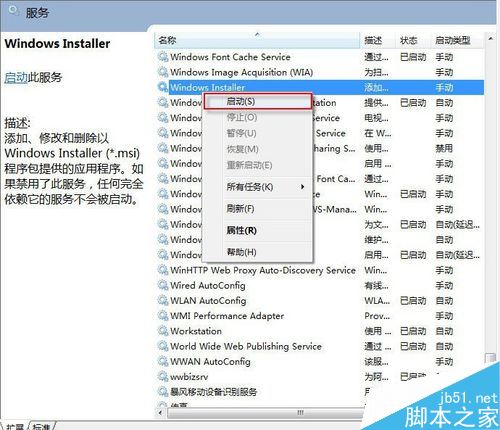500x430 pixels.
Task: Click the 禁用 startup type cell
Action: (x=444, y=148)
